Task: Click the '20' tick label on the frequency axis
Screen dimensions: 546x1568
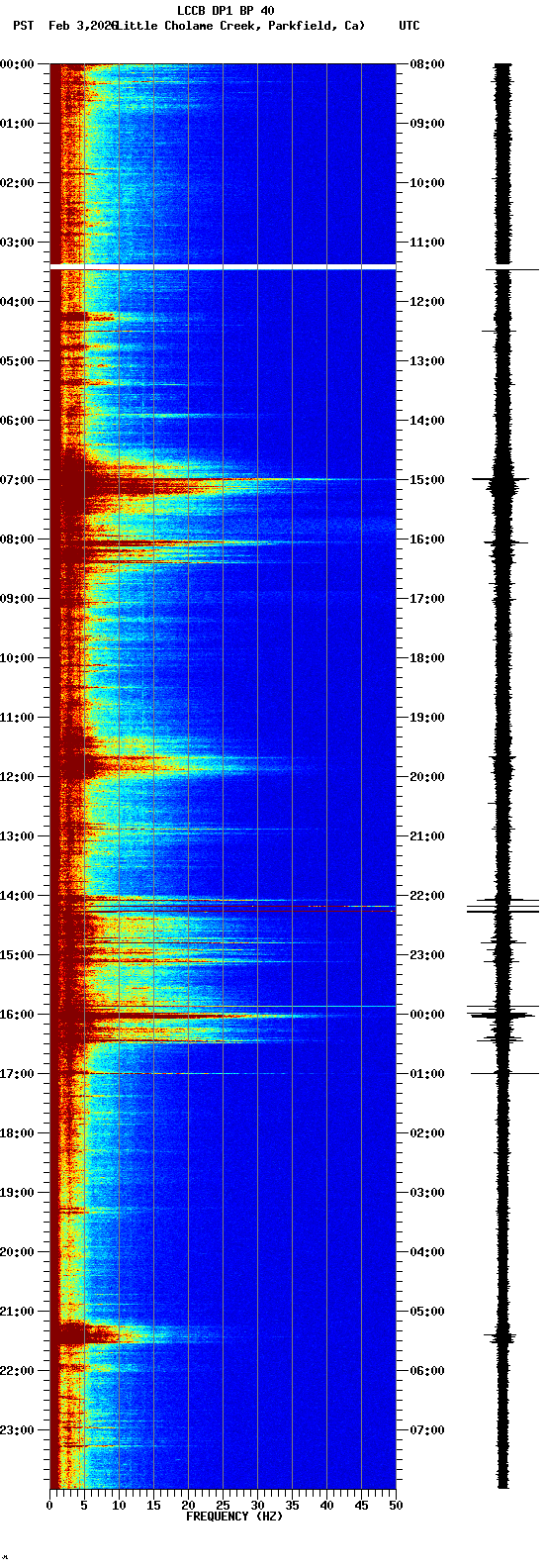Action: point(188,1506)
